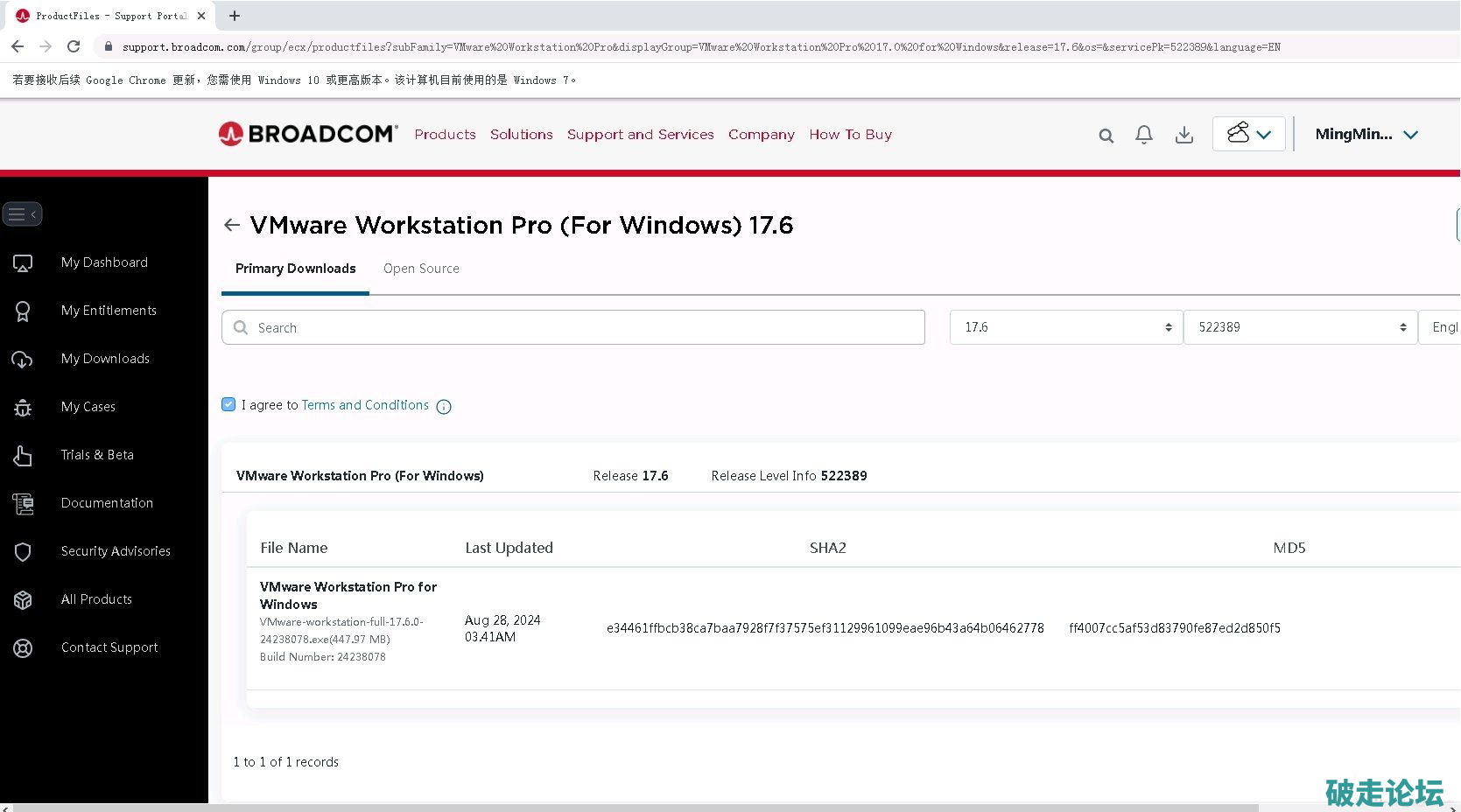Expand the cloud selector dropdown in header
The height and width of the screenshot is (812, 1461).
(x=1248, y=134)
